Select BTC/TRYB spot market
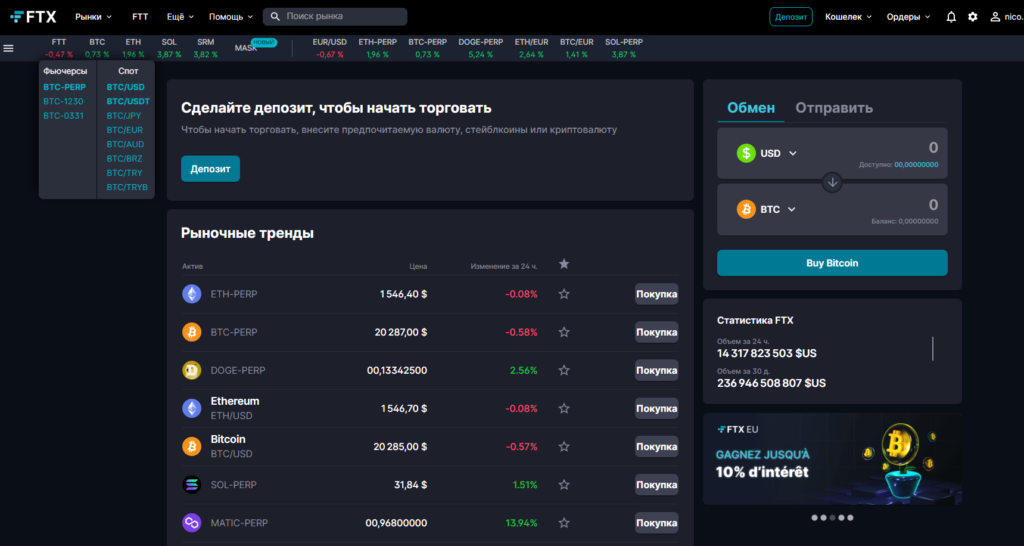Screen dimensions: 1024x546 [x=127, y=187]
